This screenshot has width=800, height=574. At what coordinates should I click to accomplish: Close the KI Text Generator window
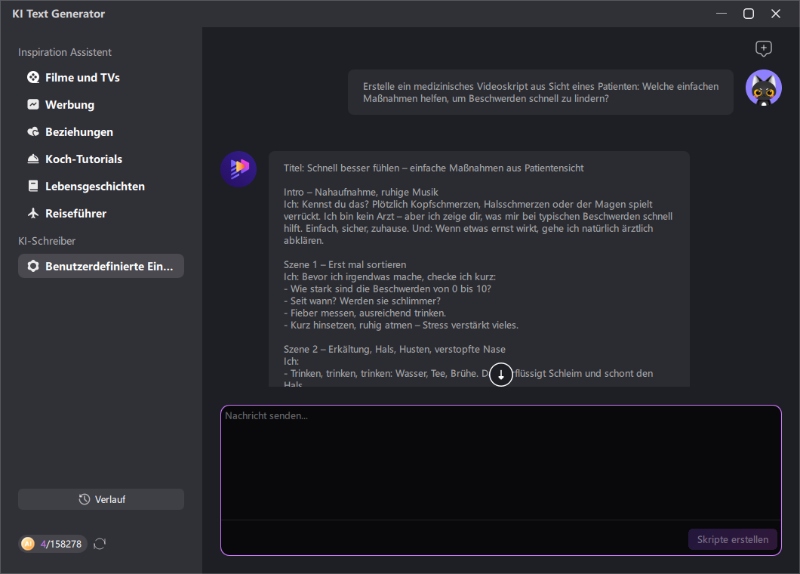(x=776, y=14)
